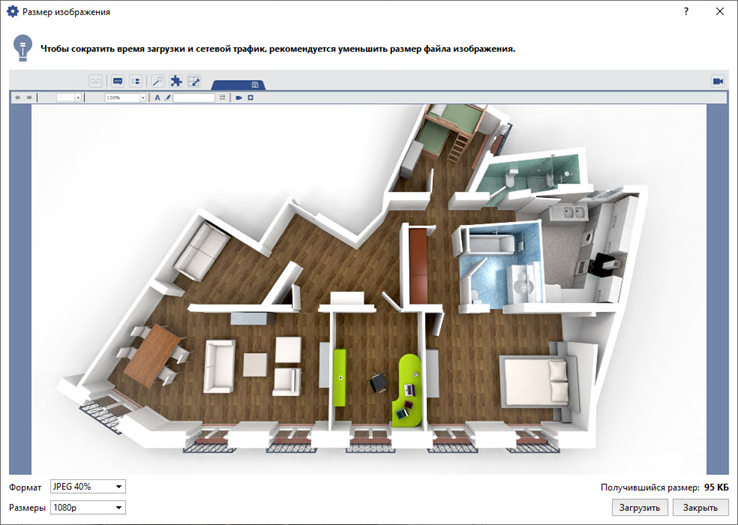Click the magic wand tool icon

pos(157,81)
